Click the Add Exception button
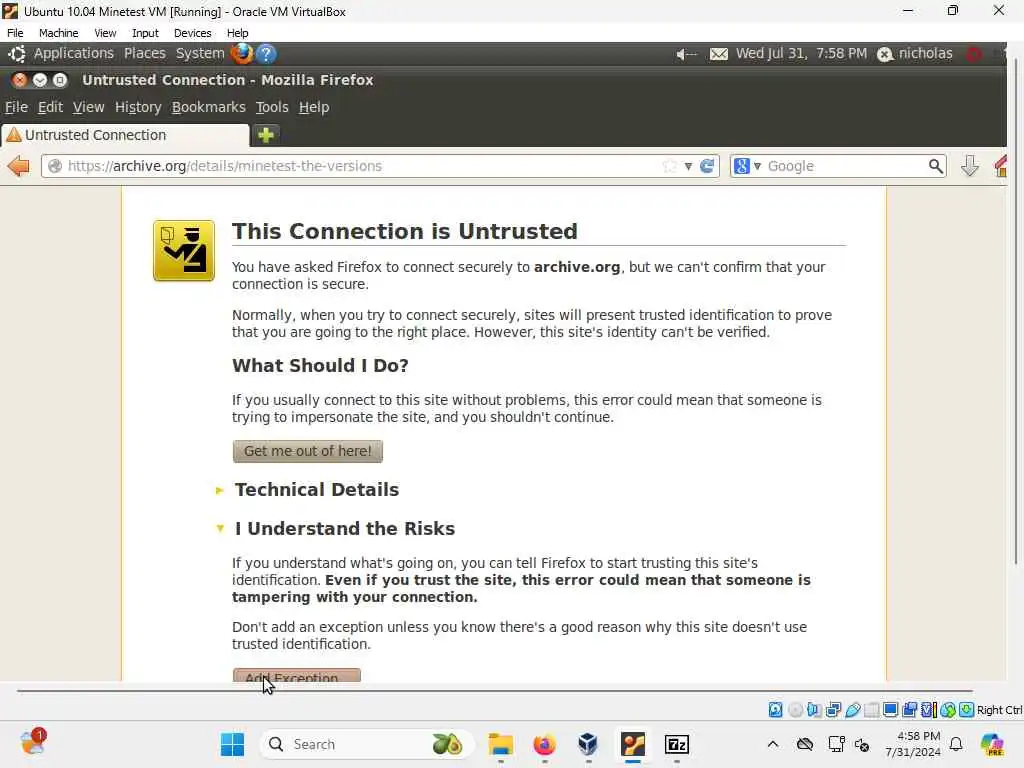The width and height of the screenshot is (1024, 768). click(296, 675)
